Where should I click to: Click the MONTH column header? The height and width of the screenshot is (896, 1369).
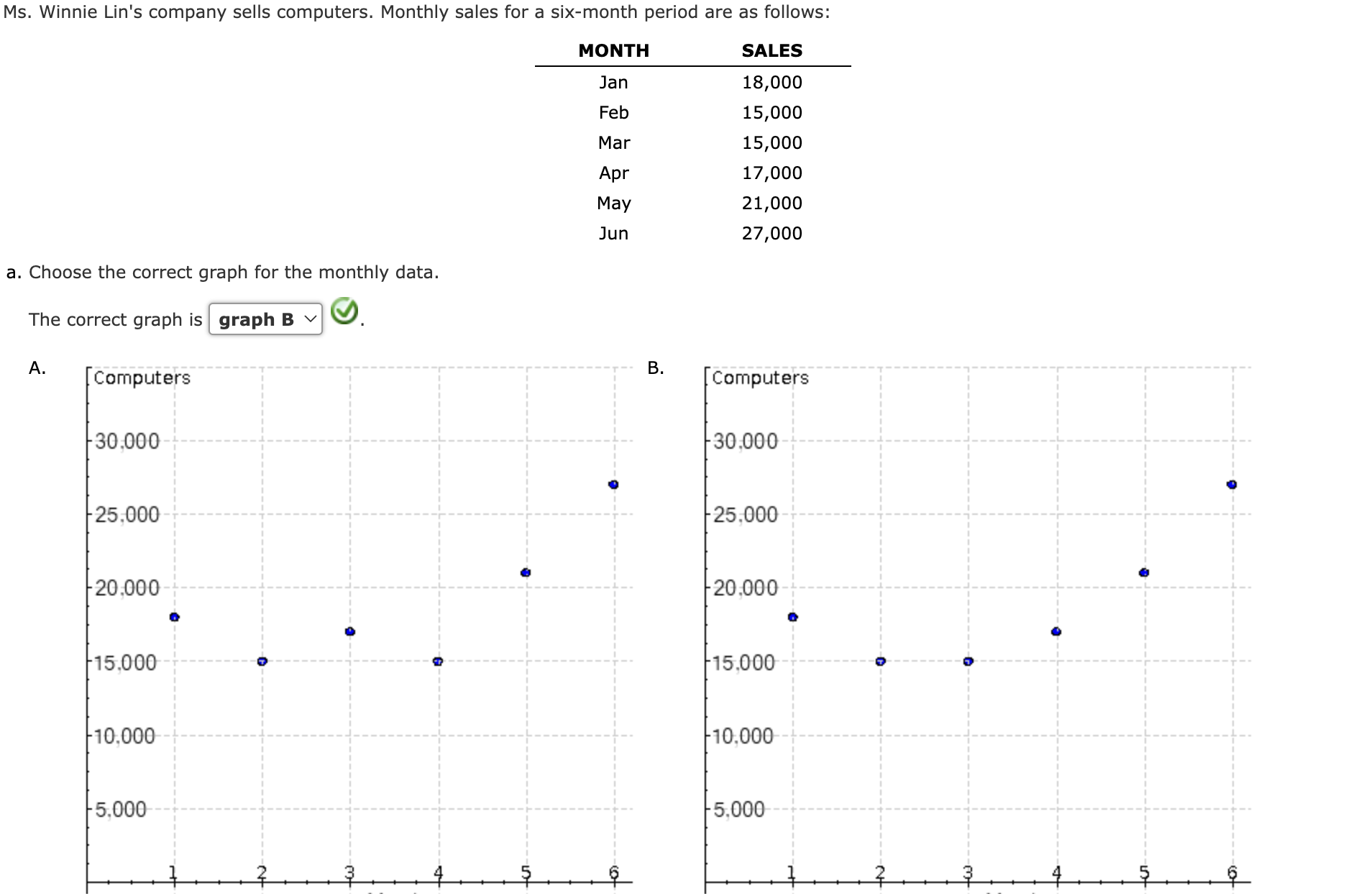[613, 50]
